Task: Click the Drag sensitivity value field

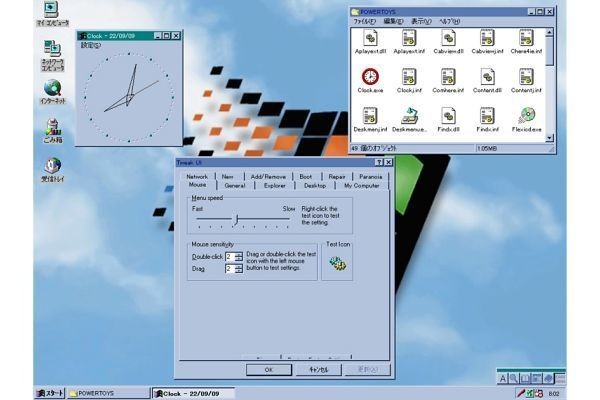Action: point(230,269)
